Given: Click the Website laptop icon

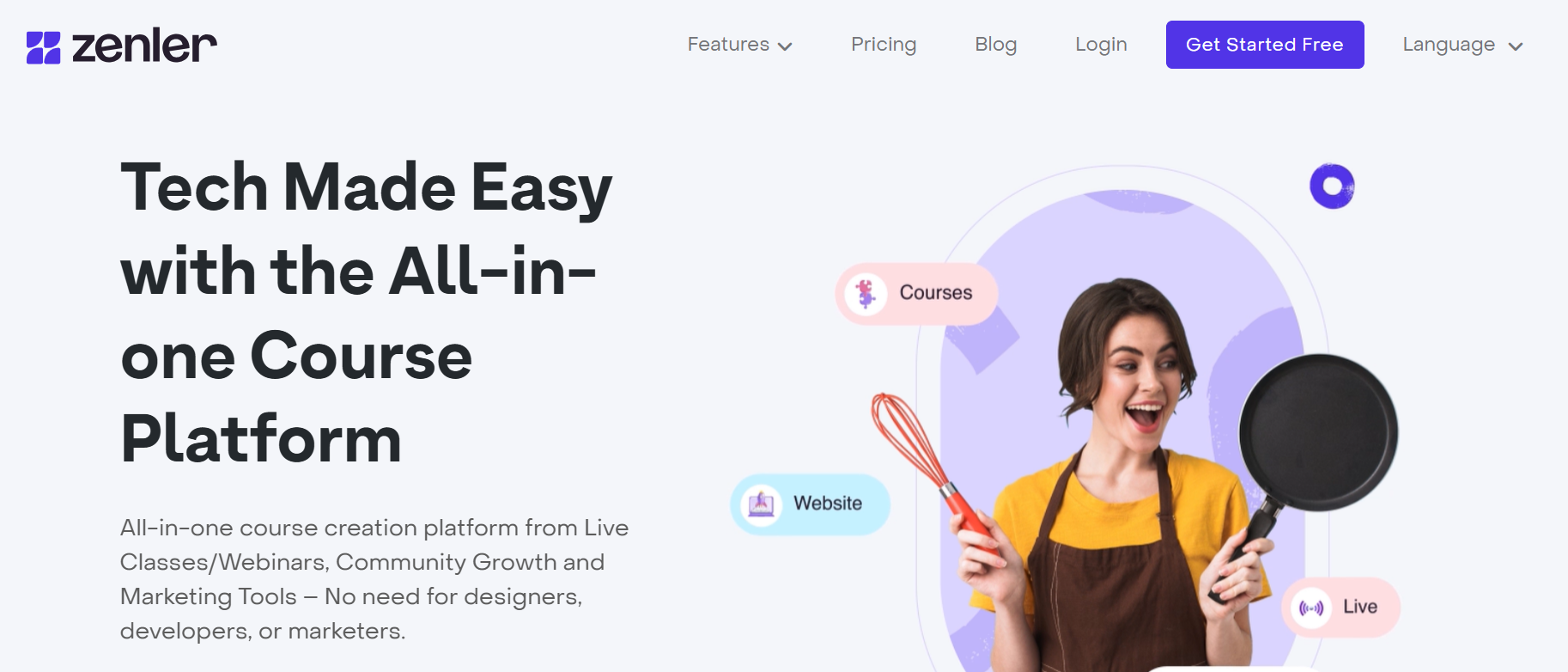Looking at the screenshot, I should click(x=761, y=504).
